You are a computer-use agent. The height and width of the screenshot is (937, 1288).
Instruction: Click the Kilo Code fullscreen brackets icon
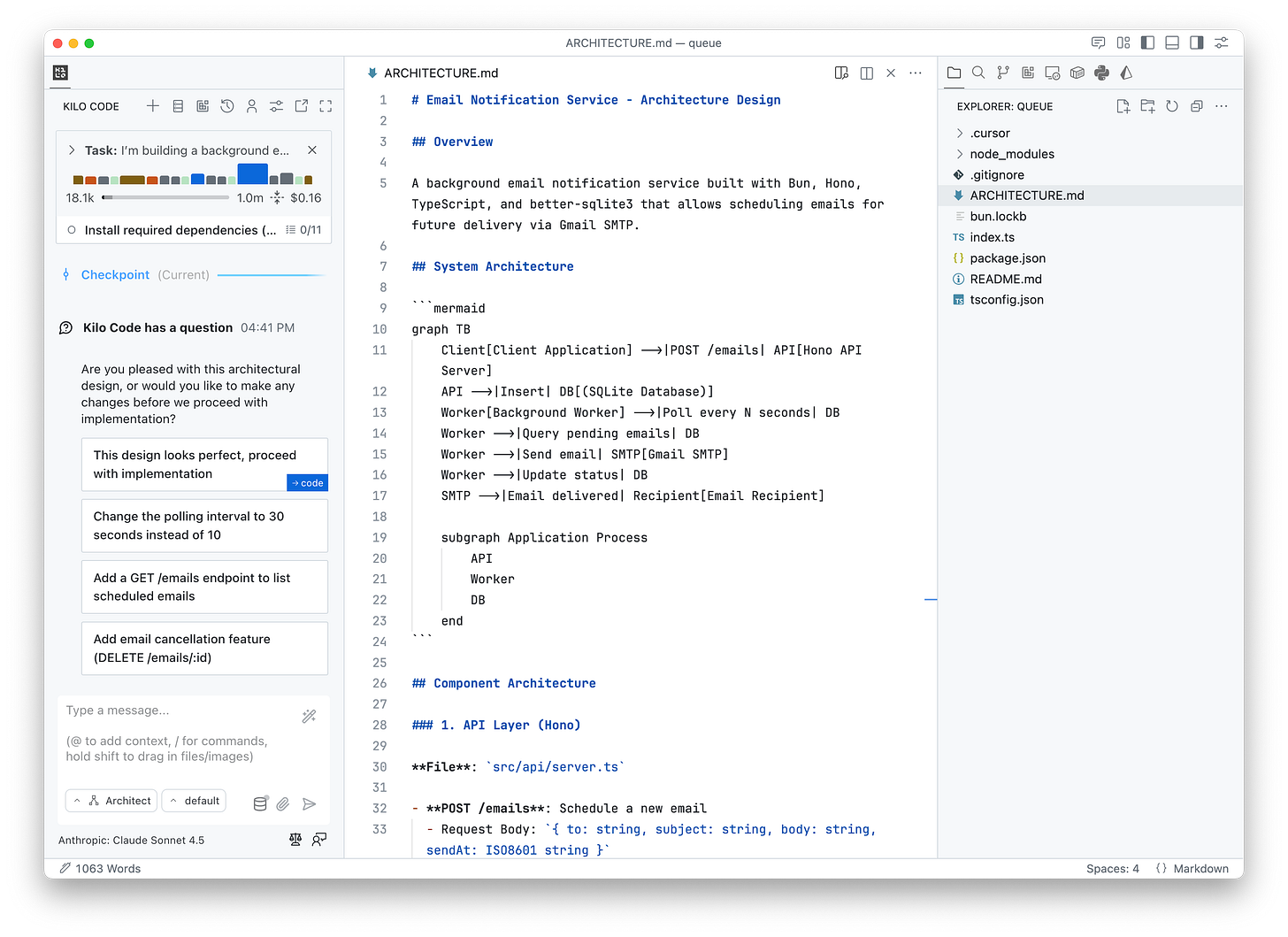click(326, 106)
